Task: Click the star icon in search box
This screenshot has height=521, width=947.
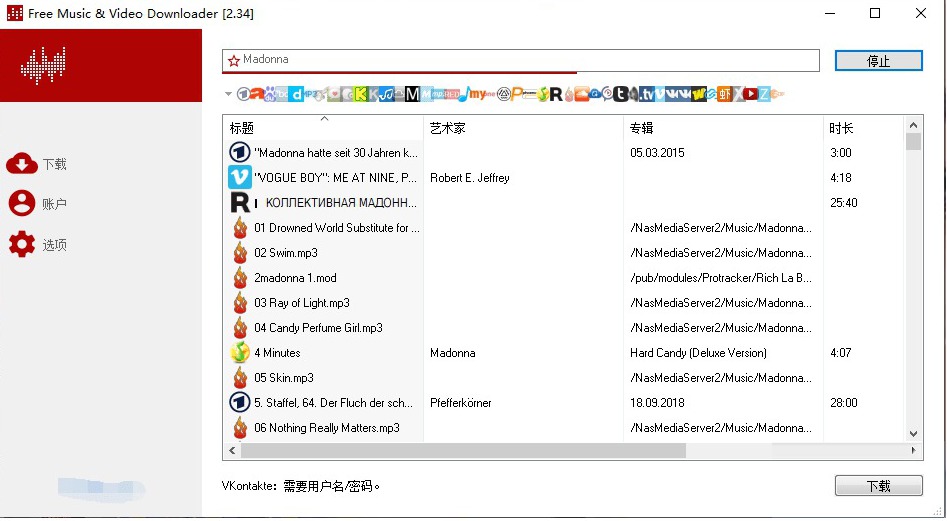Action: tap(234, 60)
